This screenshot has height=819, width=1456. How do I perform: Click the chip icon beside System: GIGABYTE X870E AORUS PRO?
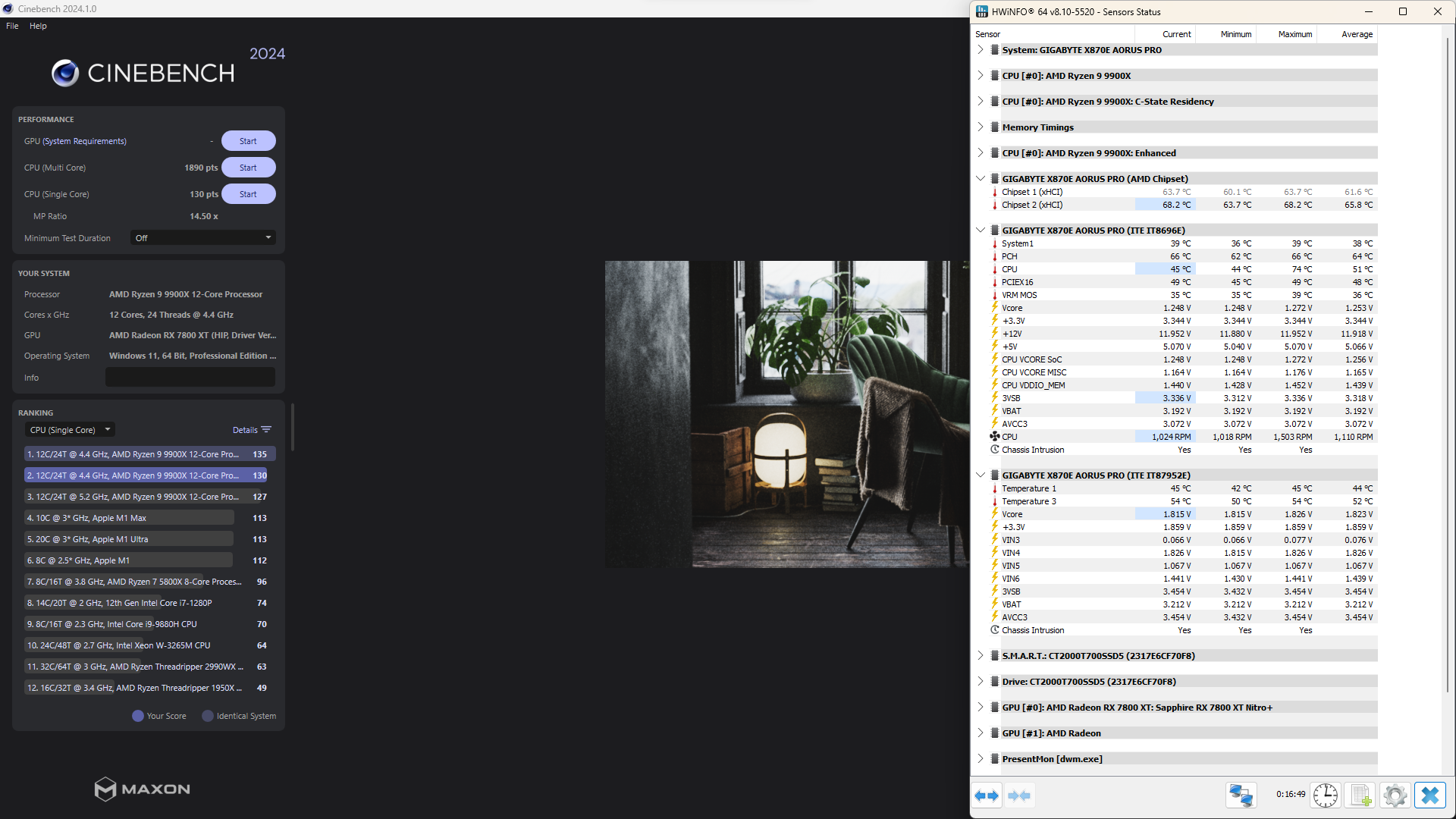(x=994, y=50)
